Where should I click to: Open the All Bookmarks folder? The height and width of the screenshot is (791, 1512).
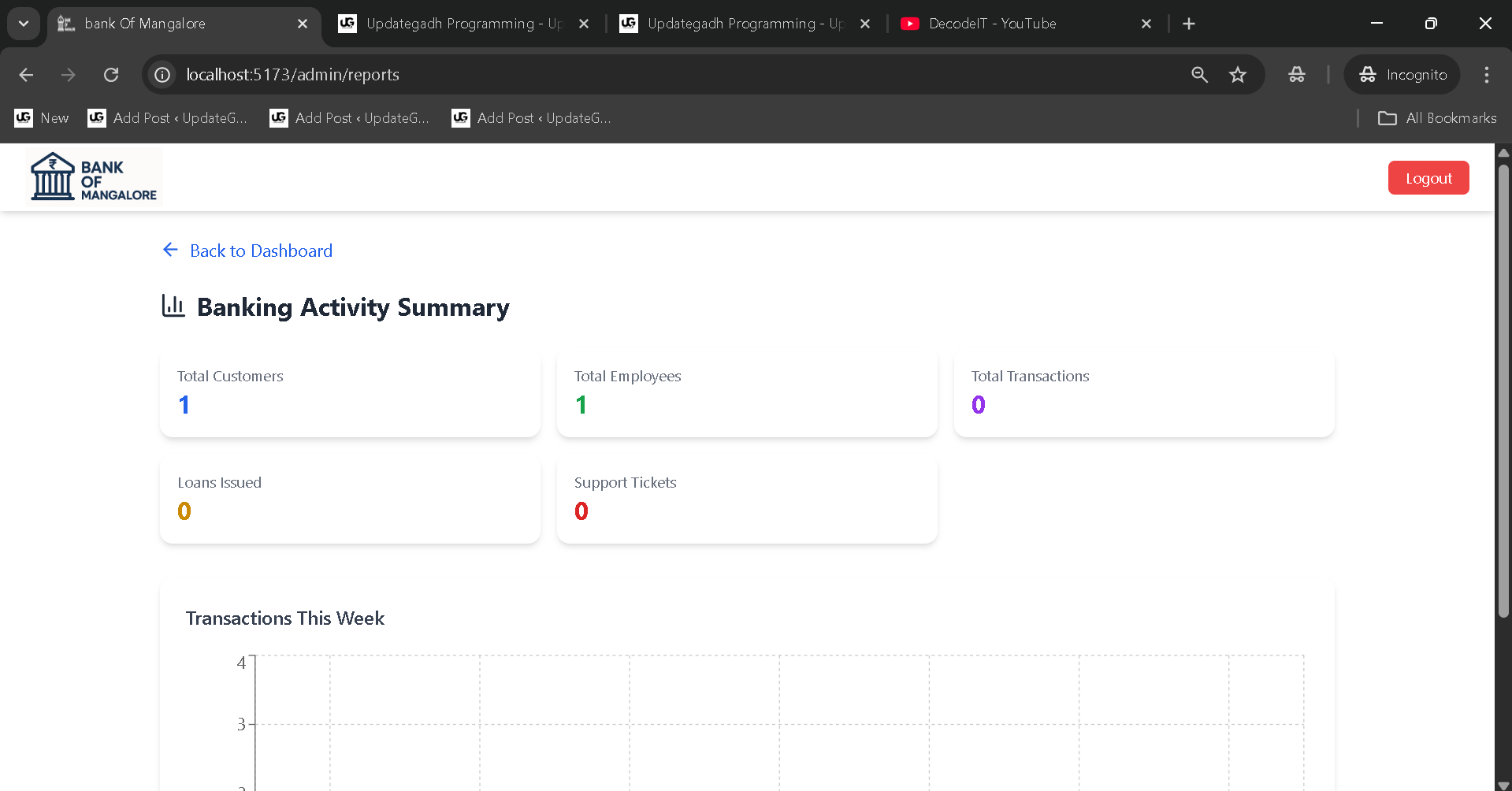click(x=1437, y=118)
